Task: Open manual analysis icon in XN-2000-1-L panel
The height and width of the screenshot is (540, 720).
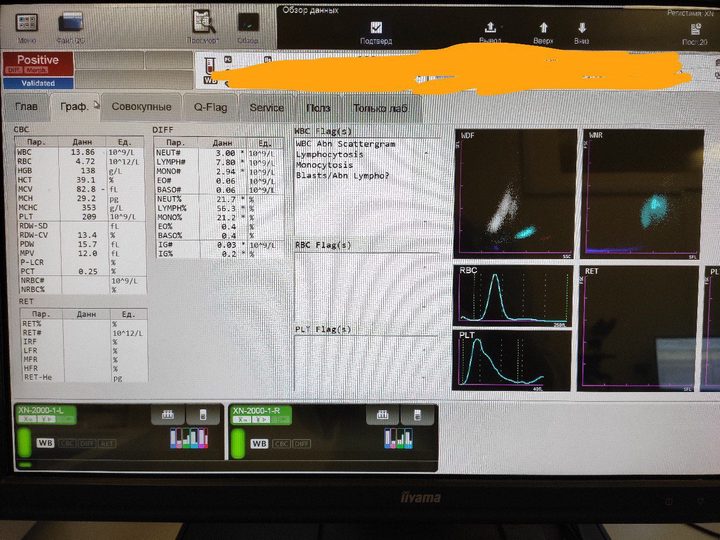Action: pos(203,415)
